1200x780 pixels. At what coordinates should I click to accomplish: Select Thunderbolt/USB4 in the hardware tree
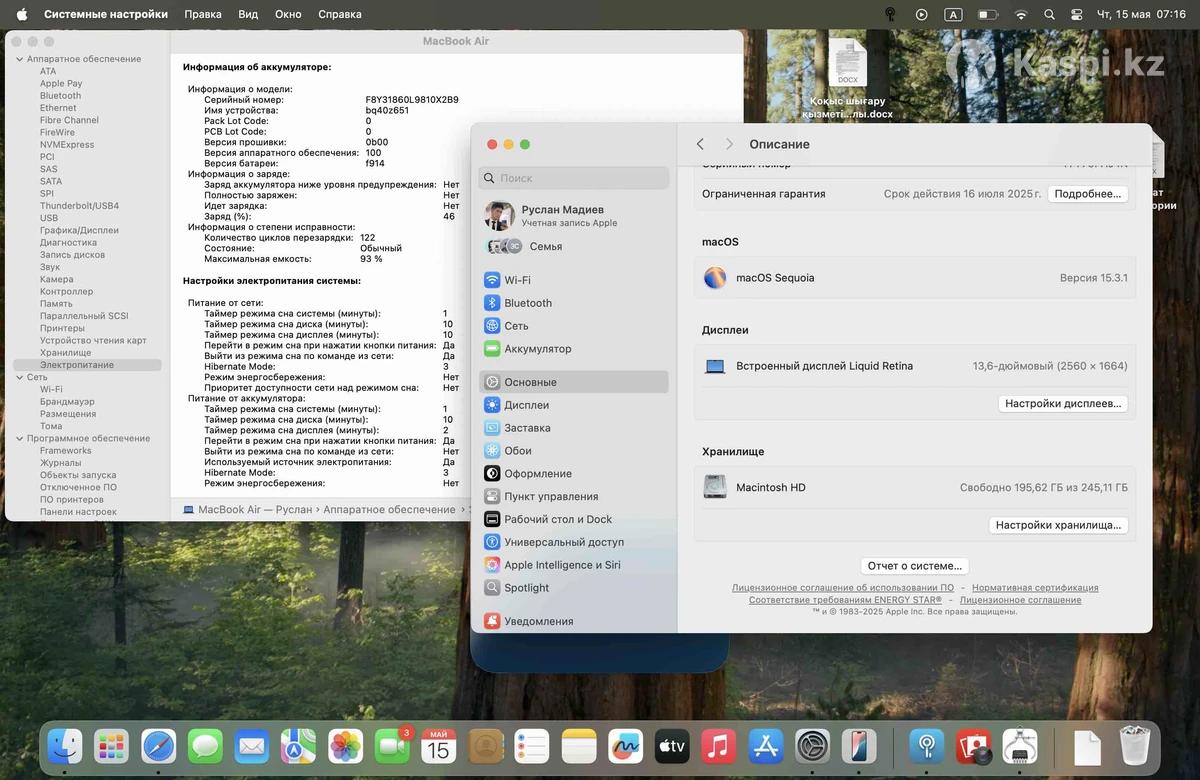pos(79,206)
